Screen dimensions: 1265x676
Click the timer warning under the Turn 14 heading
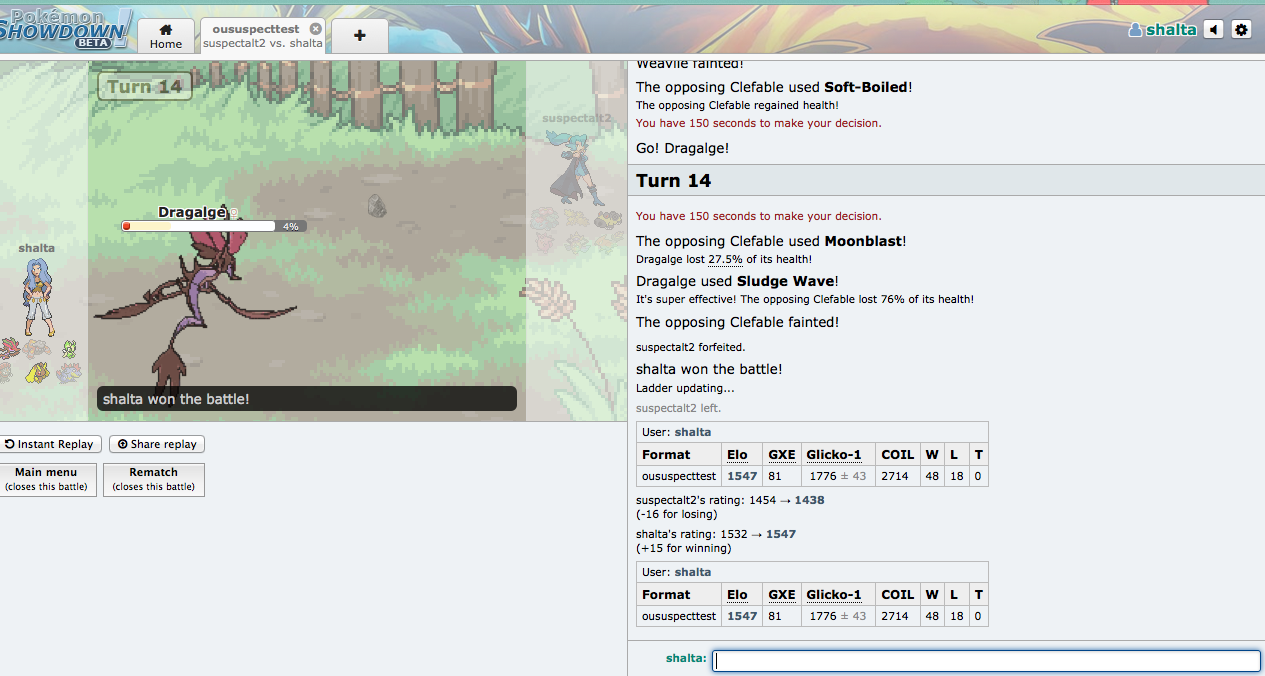pyautogui.click(x=758, y=216)
